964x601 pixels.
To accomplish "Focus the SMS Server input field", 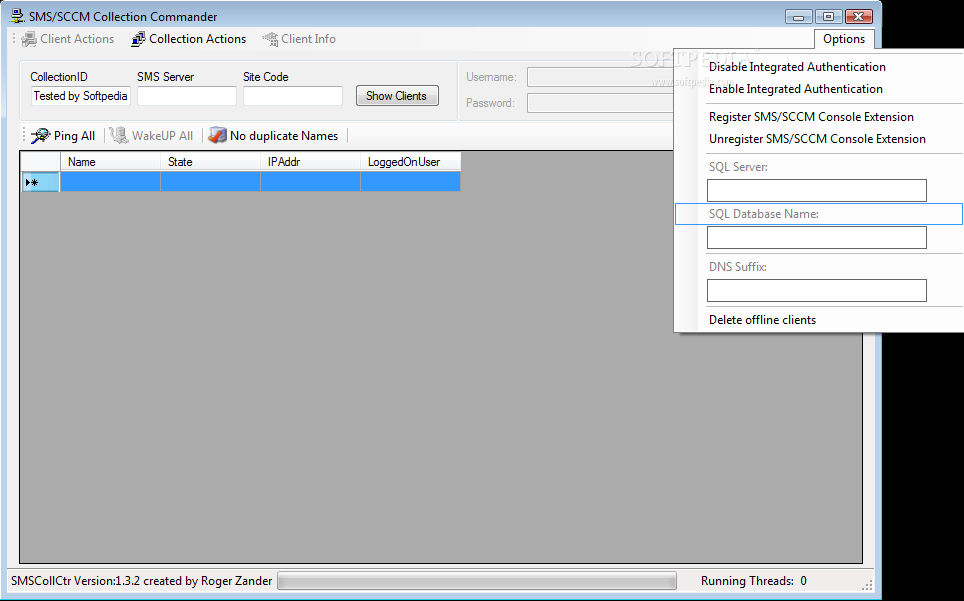I will pyautogui.click(x=186, y=96).
